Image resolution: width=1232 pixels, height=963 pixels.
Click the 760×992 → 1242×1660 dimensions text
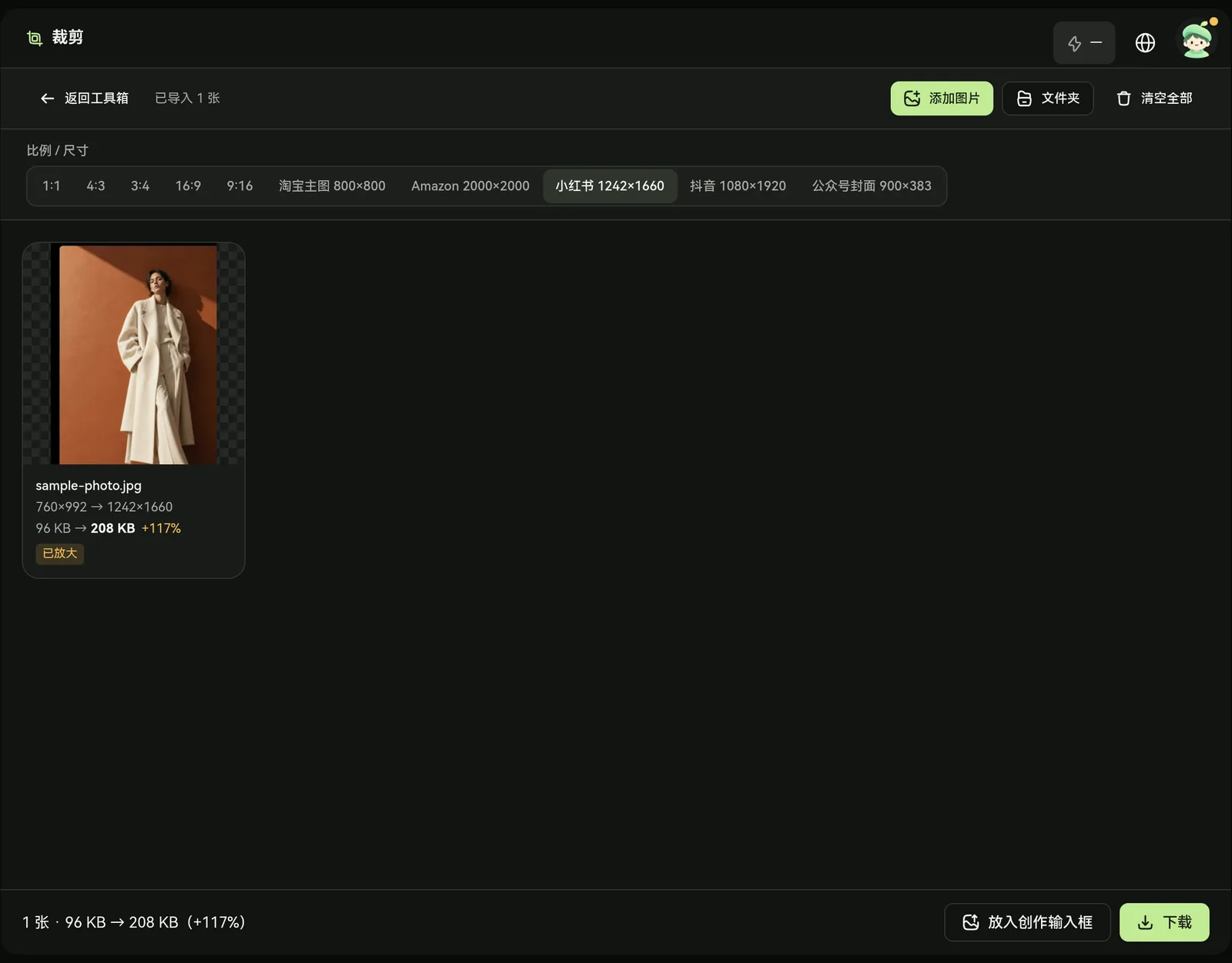click(x=104, y=507)
